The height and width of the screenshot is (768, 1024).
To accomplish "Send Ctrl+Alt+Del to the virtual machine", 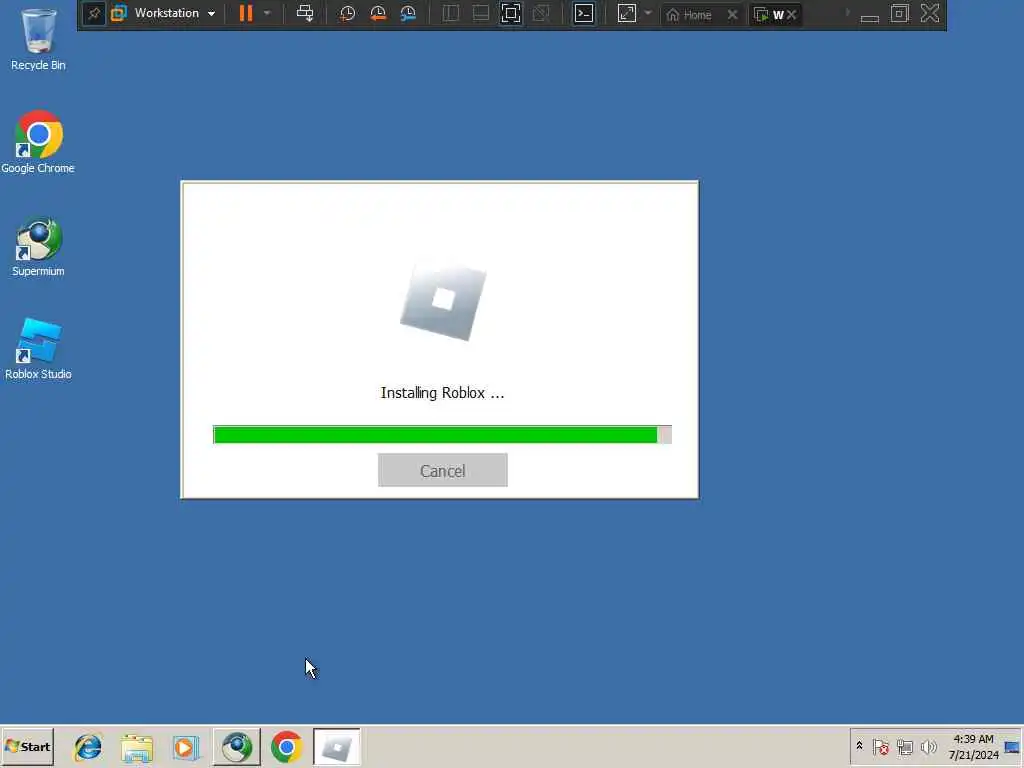I will (305, 13).
